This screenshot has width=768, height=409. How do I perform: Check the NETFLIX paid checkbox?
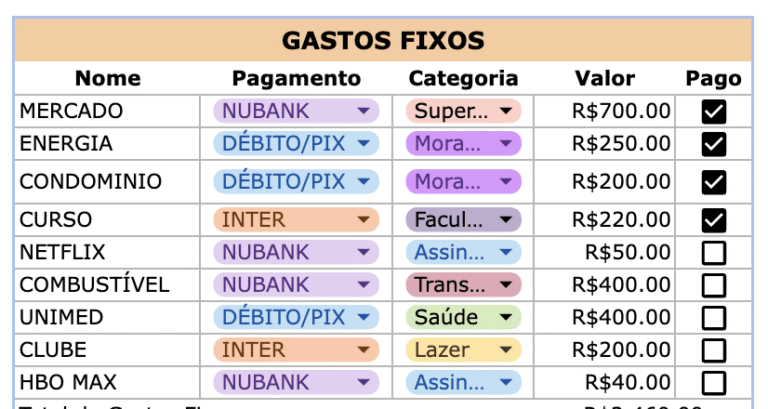point(713,253)
